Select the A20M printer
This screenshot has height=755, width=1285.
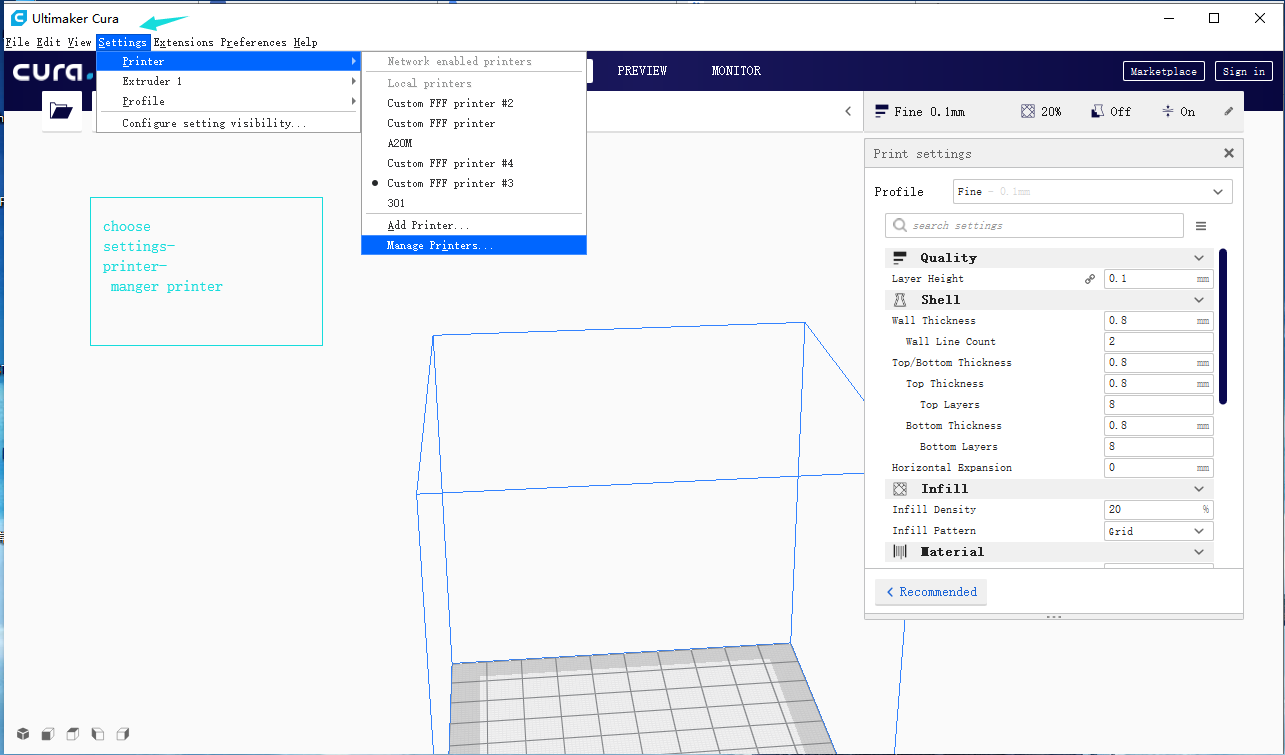tap(399, 143)
